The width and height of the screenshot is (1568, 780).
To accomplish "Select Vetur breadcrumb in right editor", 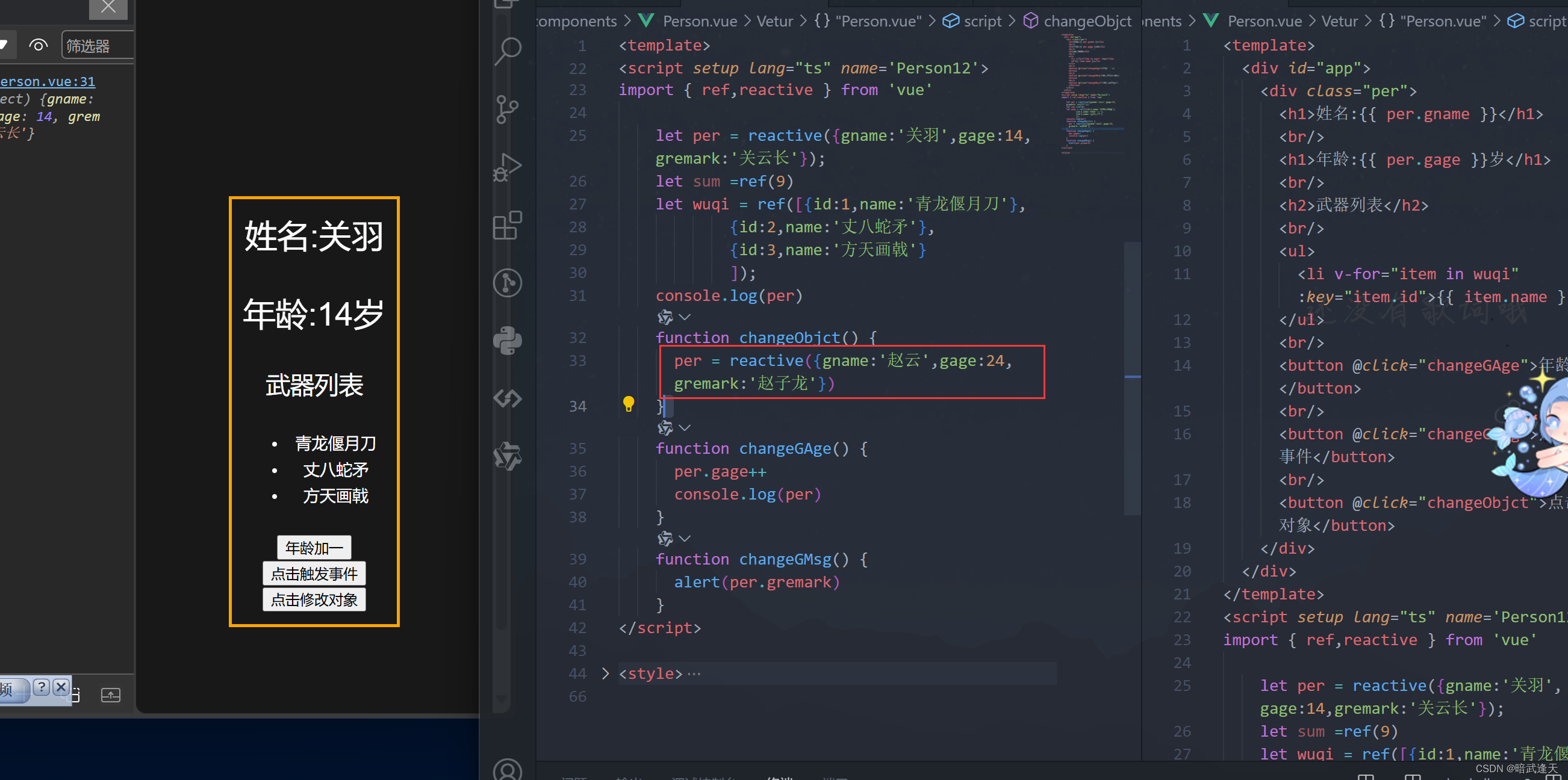I will pyautogui.click(x=1340, y=21).
